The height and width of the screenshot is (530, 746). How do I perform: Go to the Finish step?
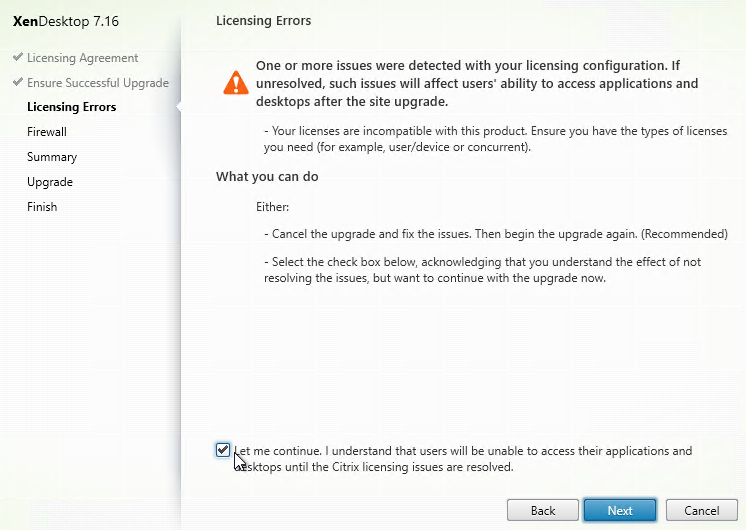click(42, 207)
